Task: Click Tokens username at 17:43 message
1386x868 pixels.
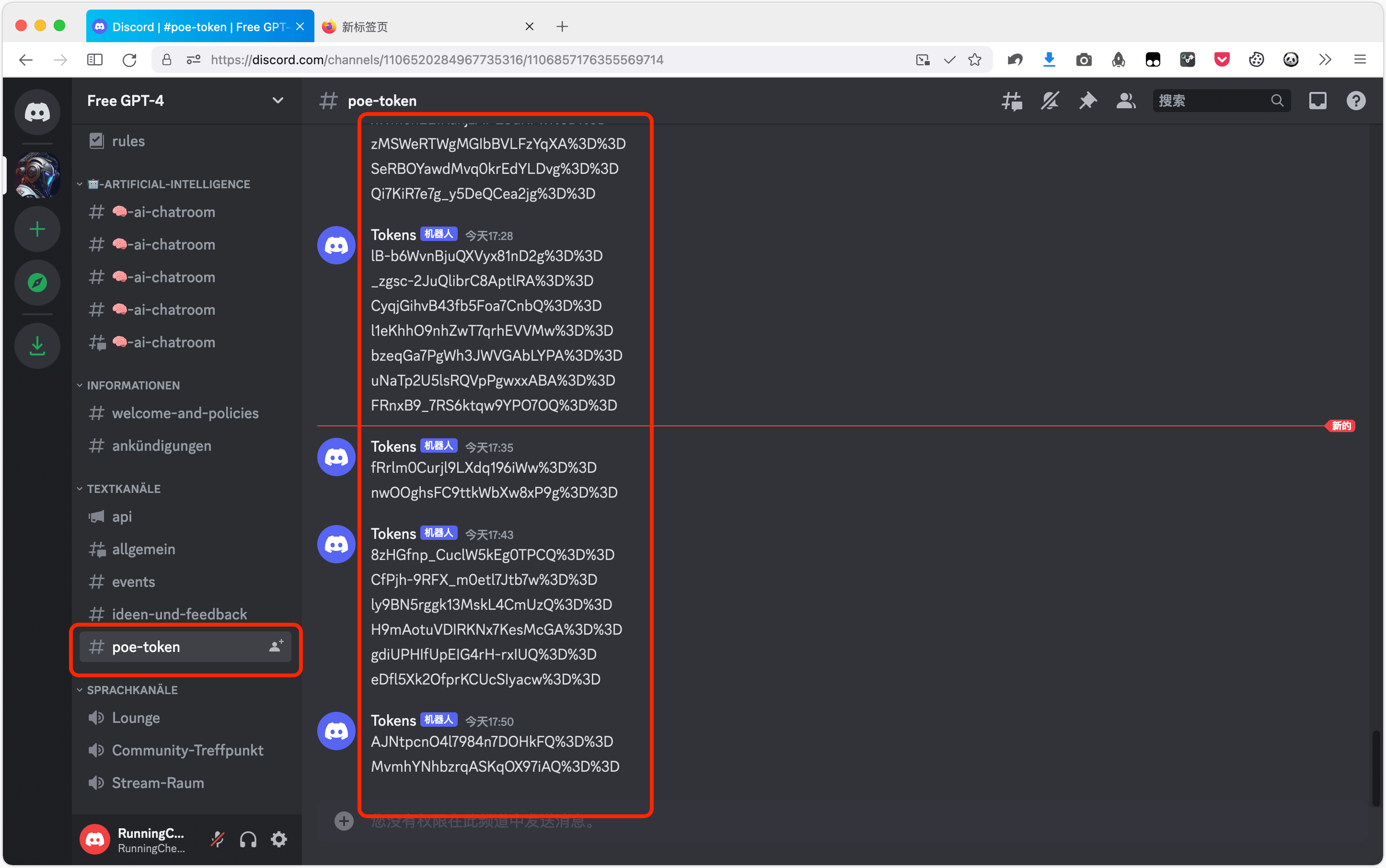Action: (x=393, y=534)
